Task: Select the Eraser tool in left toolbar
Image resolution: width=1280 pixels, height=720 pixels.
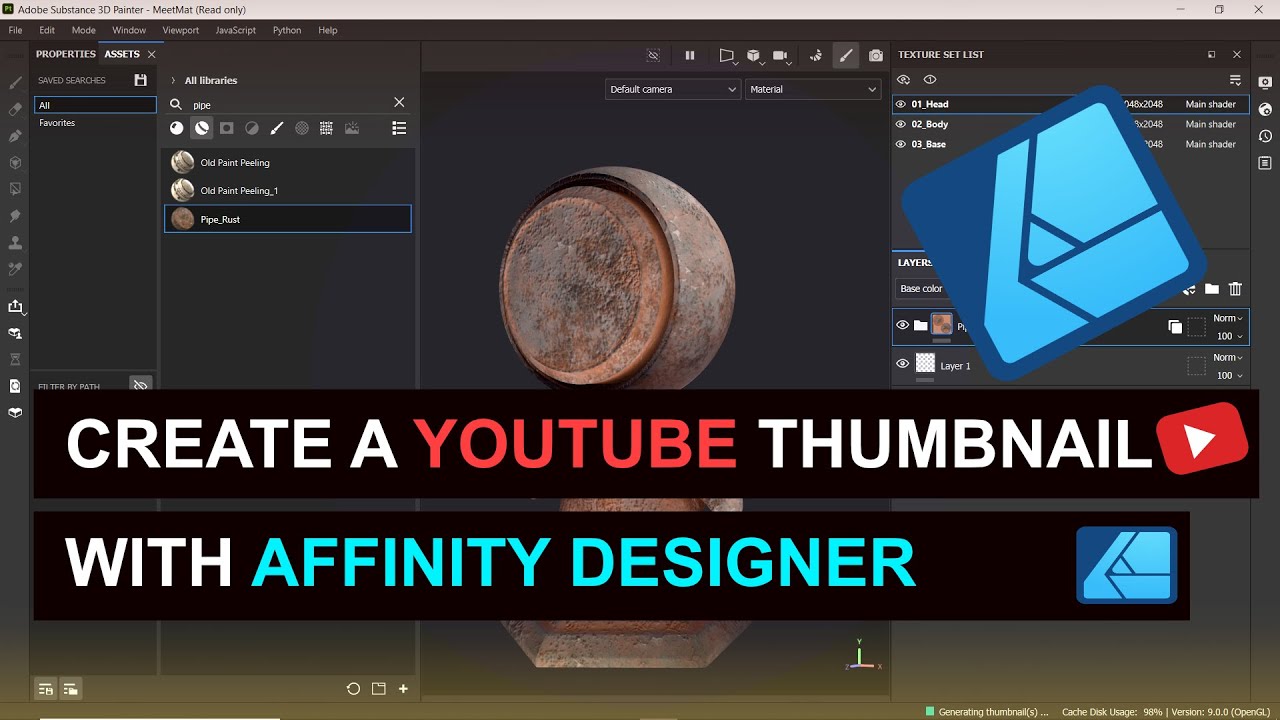Action: pos(15,110)
